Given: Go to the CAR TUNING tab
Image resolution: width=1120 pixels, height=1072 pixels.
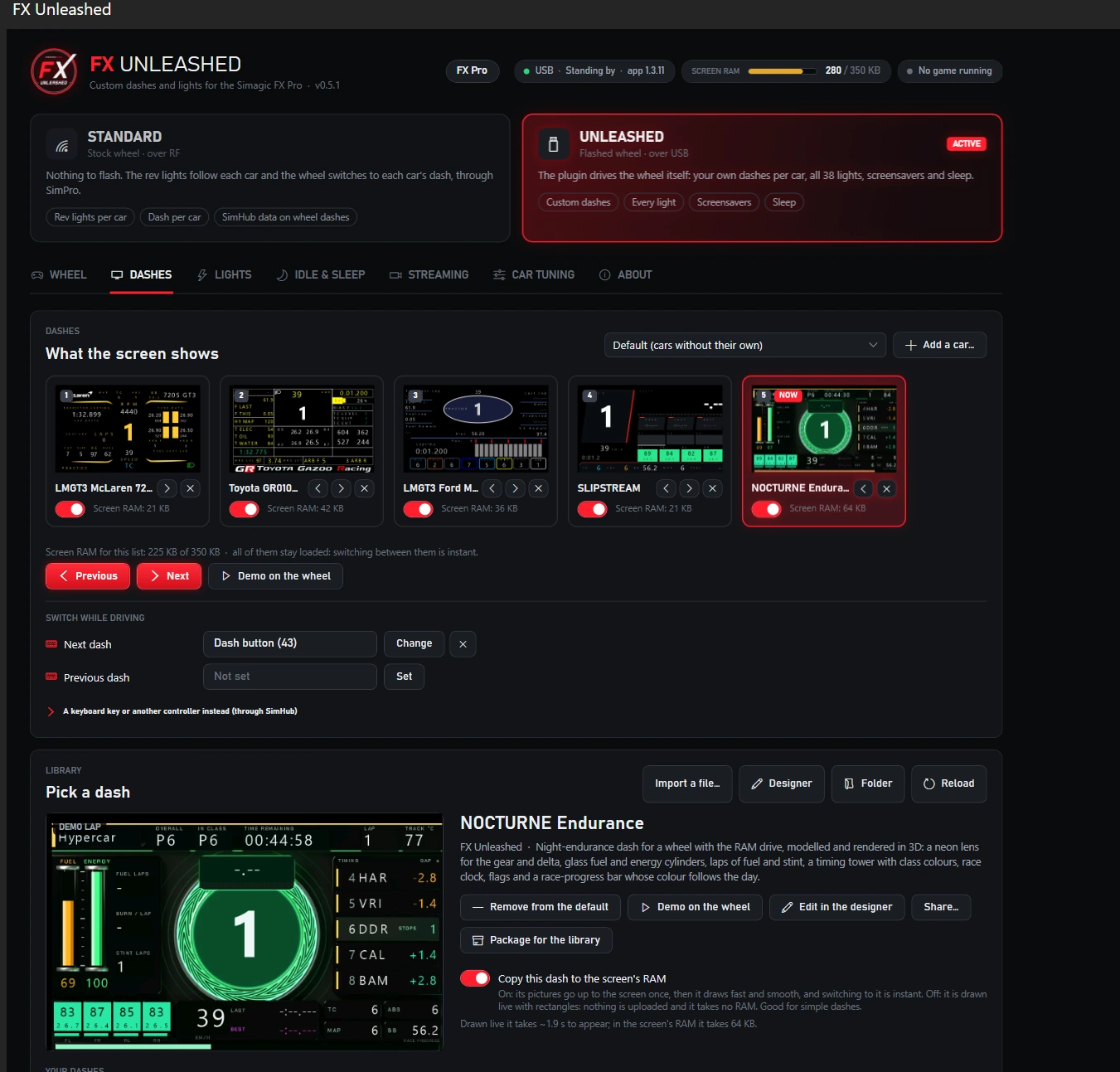Looking at the screenshot, I should 534,274.
